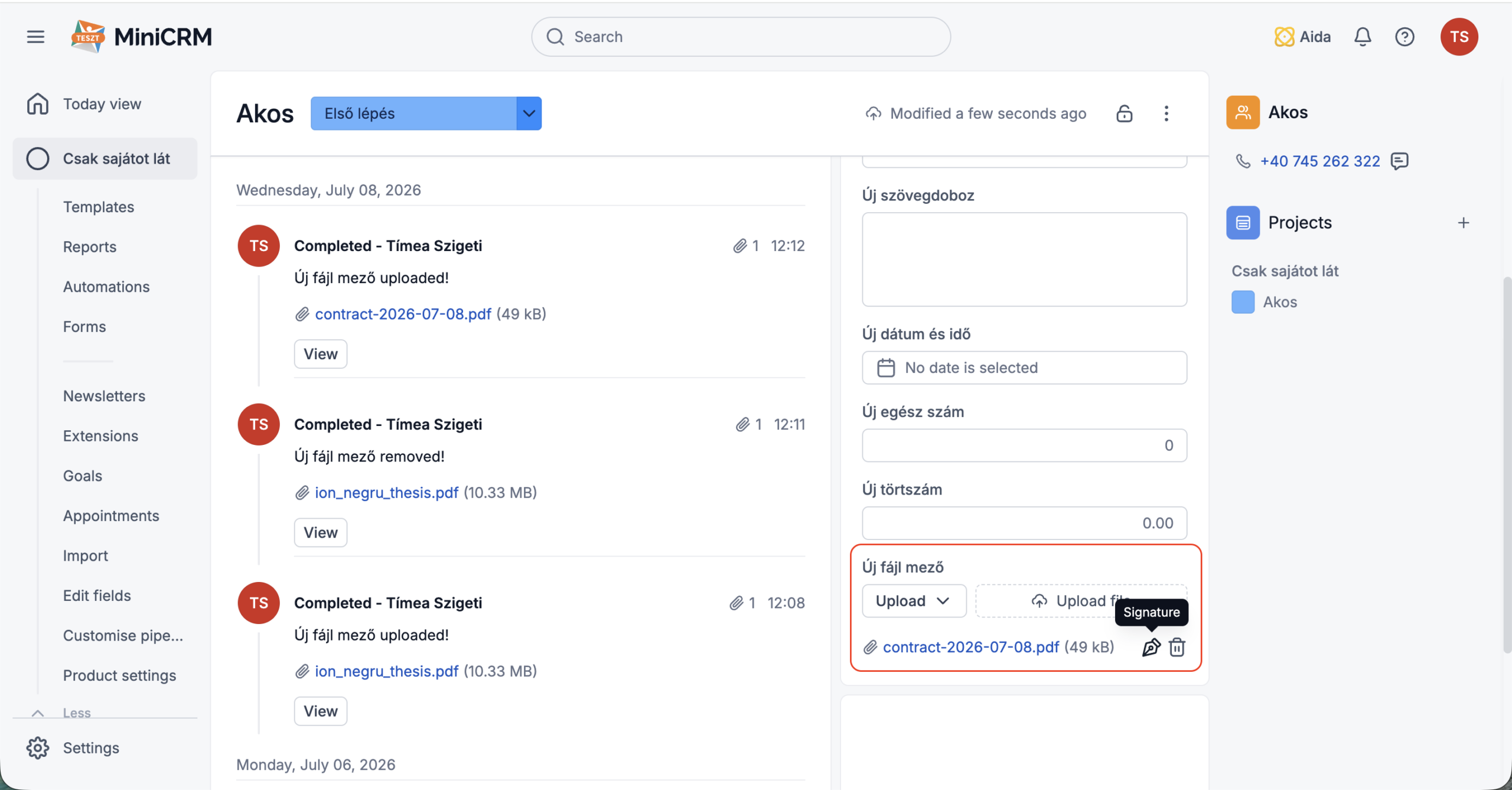View the 12:11 removed file activity

pyautogui.click(x=321, y=532)
